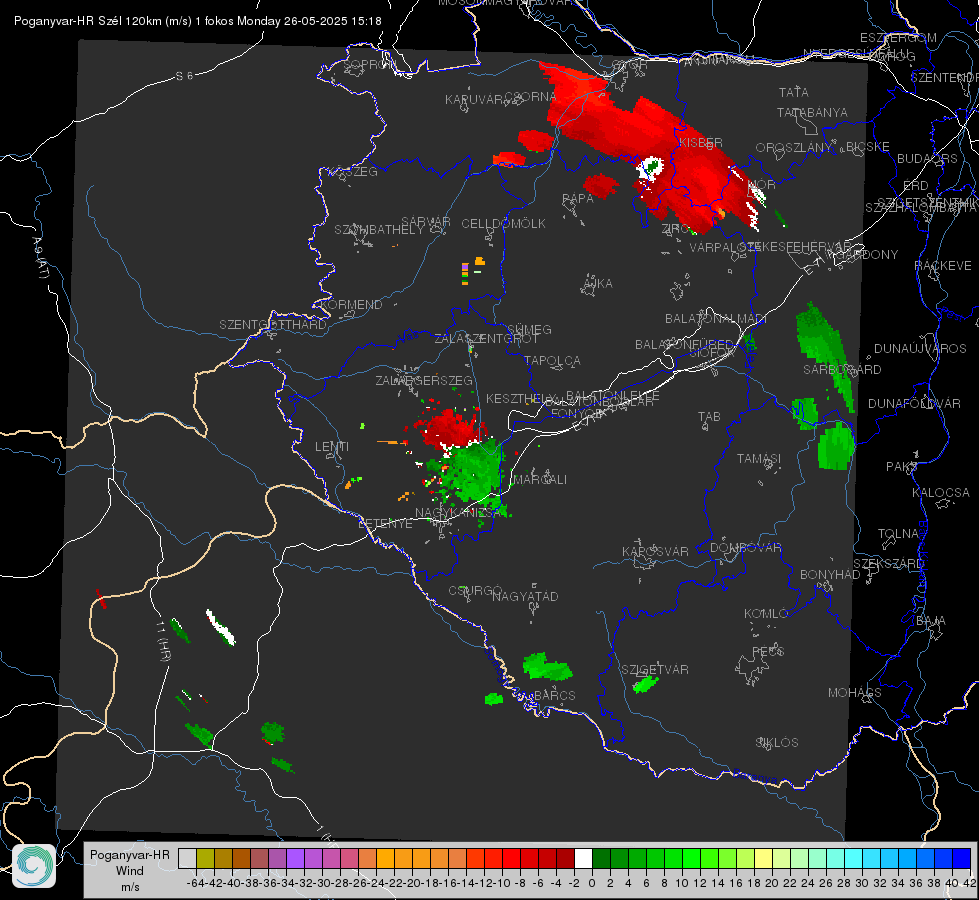Click the BALATONALMÁDI town label
This screenshot has height=900, width=979.
click(716, 319)
